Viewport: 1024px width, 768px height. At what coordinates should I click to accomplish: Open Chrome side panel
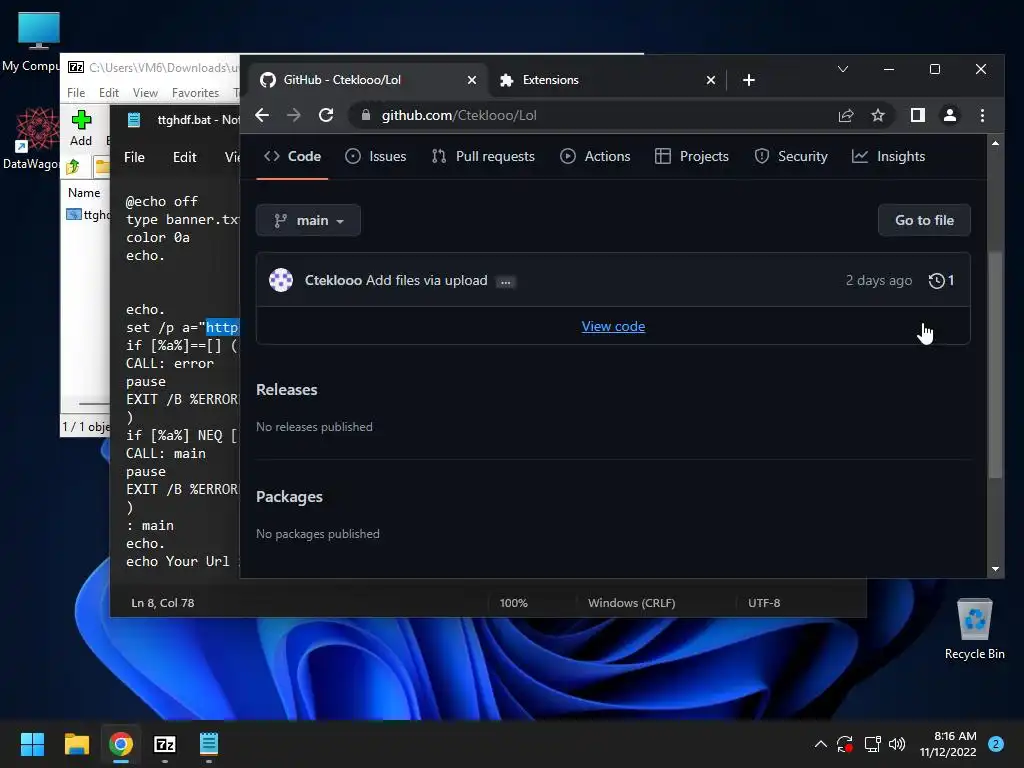coord(918,116)
